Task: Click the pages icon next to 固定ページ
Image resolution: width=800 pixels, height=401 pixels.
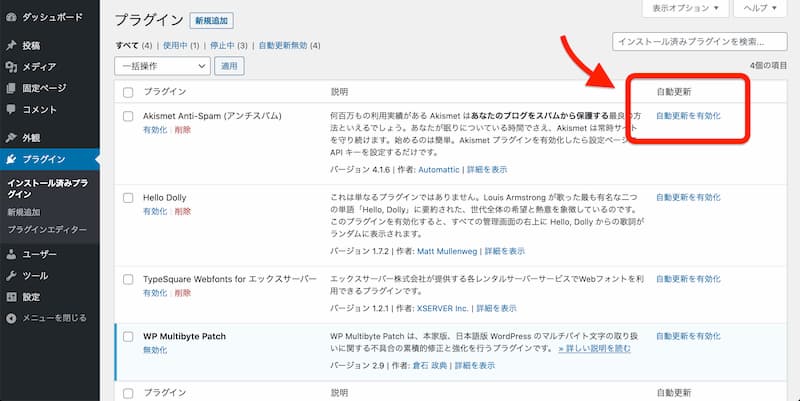Action: point(11,88)
